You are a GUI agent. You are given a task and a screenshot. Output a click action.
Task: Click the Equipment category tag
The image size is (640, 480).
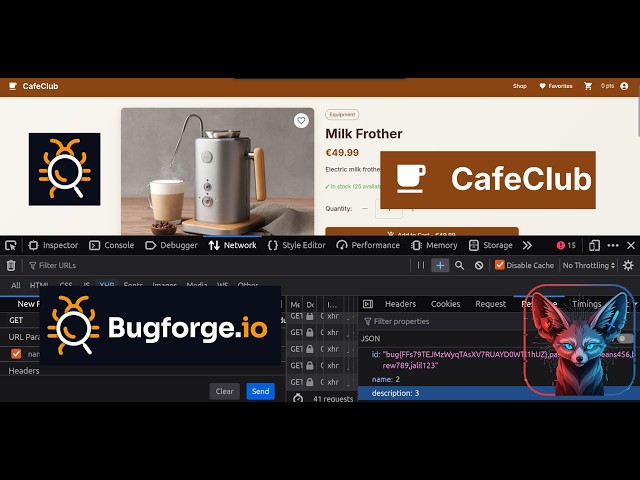[x=342, y=115]
